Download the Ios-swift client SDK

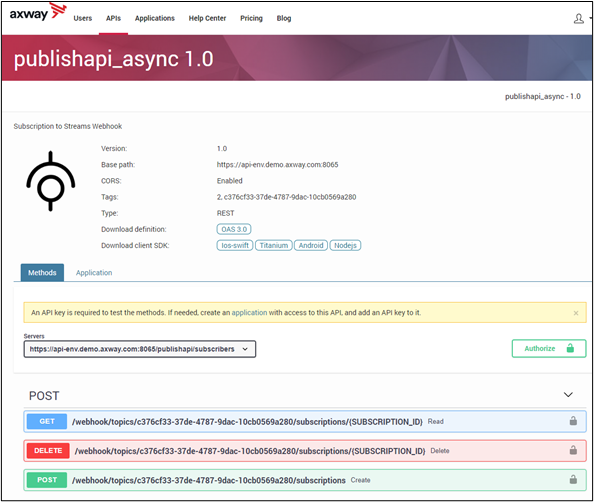(x=234, y=246)
